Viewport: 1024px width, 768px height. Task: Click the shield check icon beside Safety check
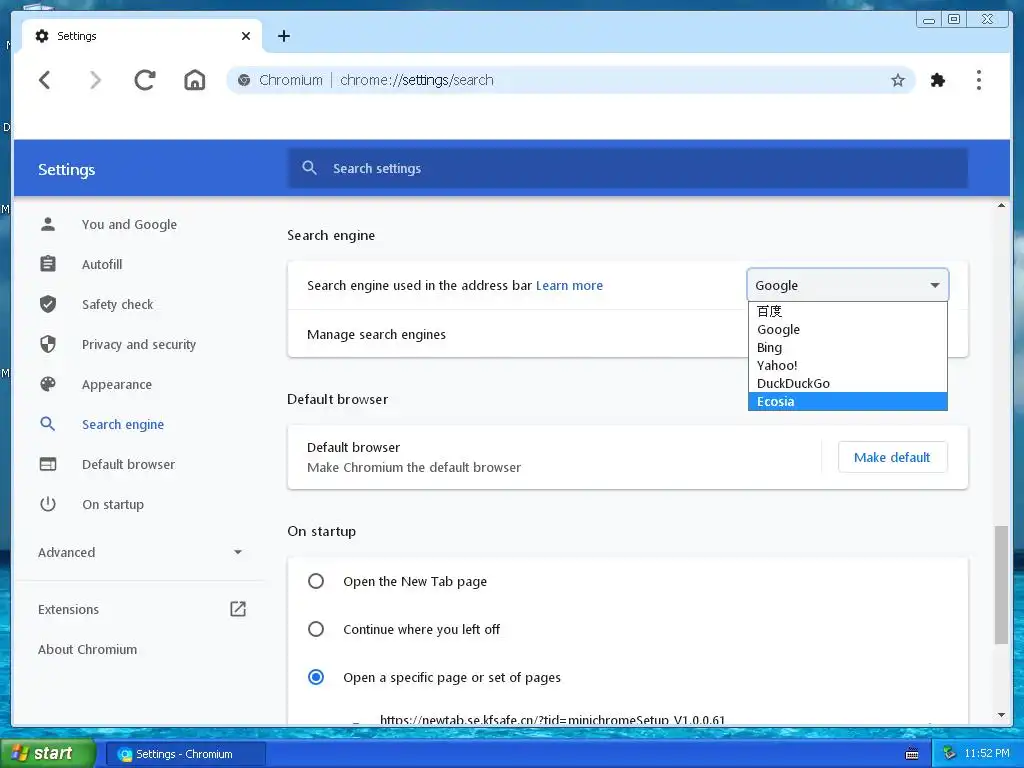48,304
